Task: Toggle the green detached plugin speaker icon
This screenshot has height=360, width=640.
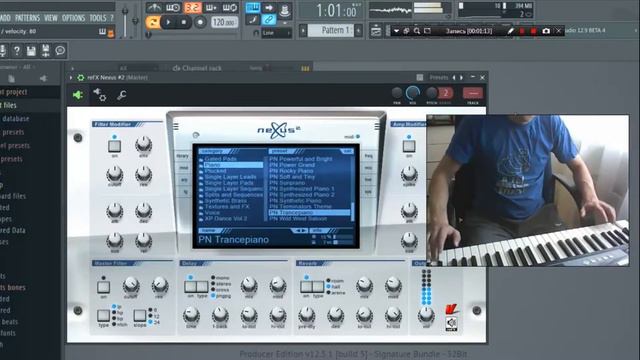Action: pos(78,95)
